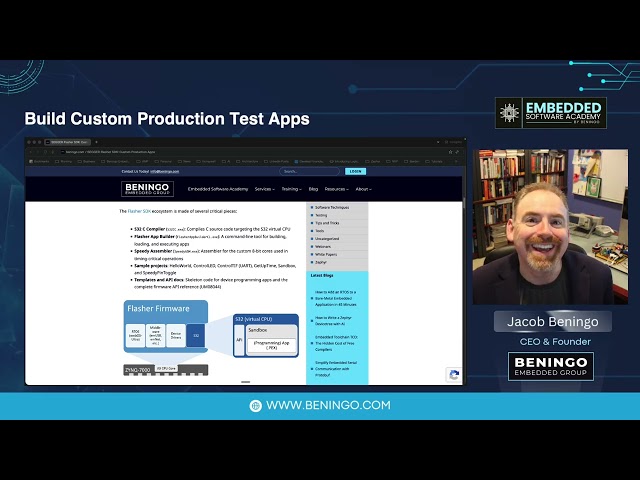Viewport: 640px width, 480px height.
Task: Open the info@beningo.com email link
Action: [x=164, y=171]
